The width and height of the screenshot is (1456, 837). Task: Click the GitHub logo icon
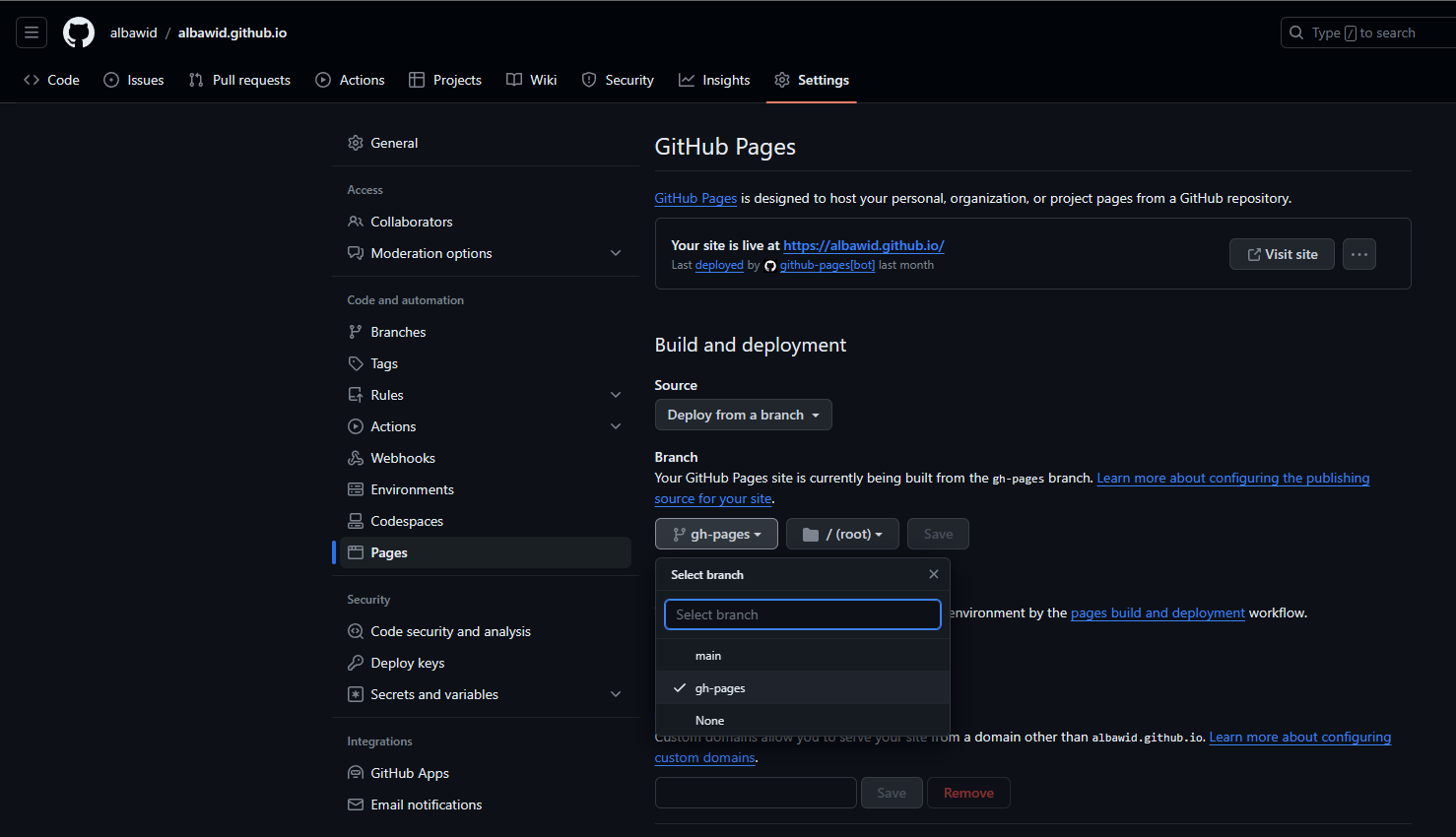[79, 32]
